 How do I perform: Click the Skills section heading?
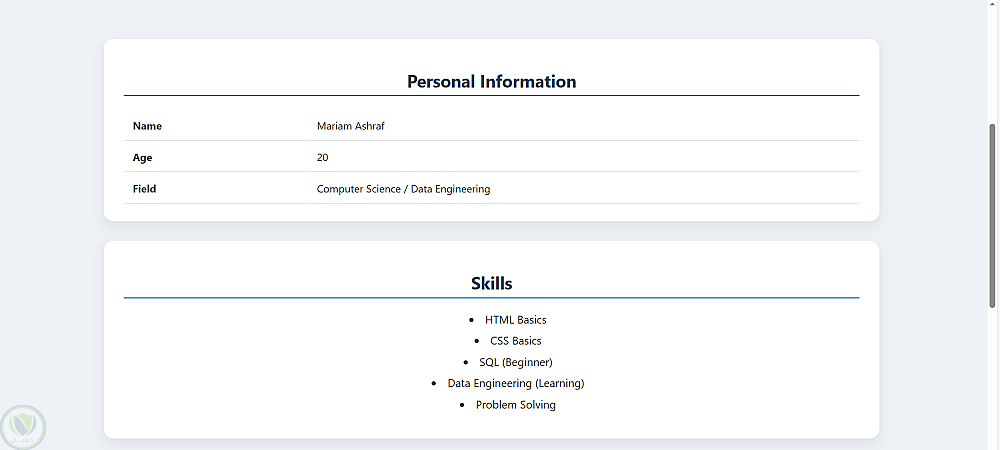coord(491,284)
